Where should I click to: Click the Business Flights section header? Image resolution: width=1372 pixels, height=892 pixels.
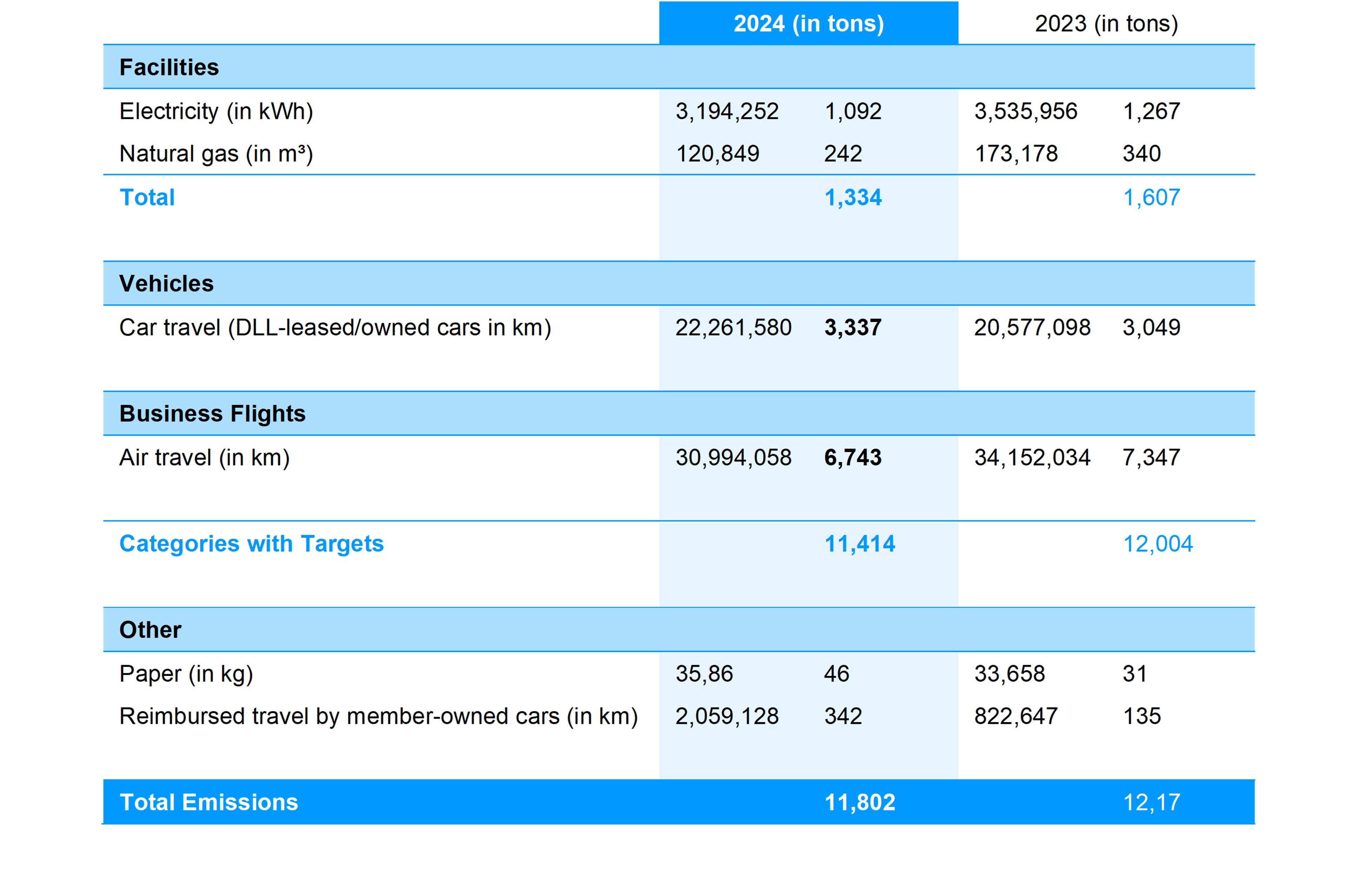(212, 414)
